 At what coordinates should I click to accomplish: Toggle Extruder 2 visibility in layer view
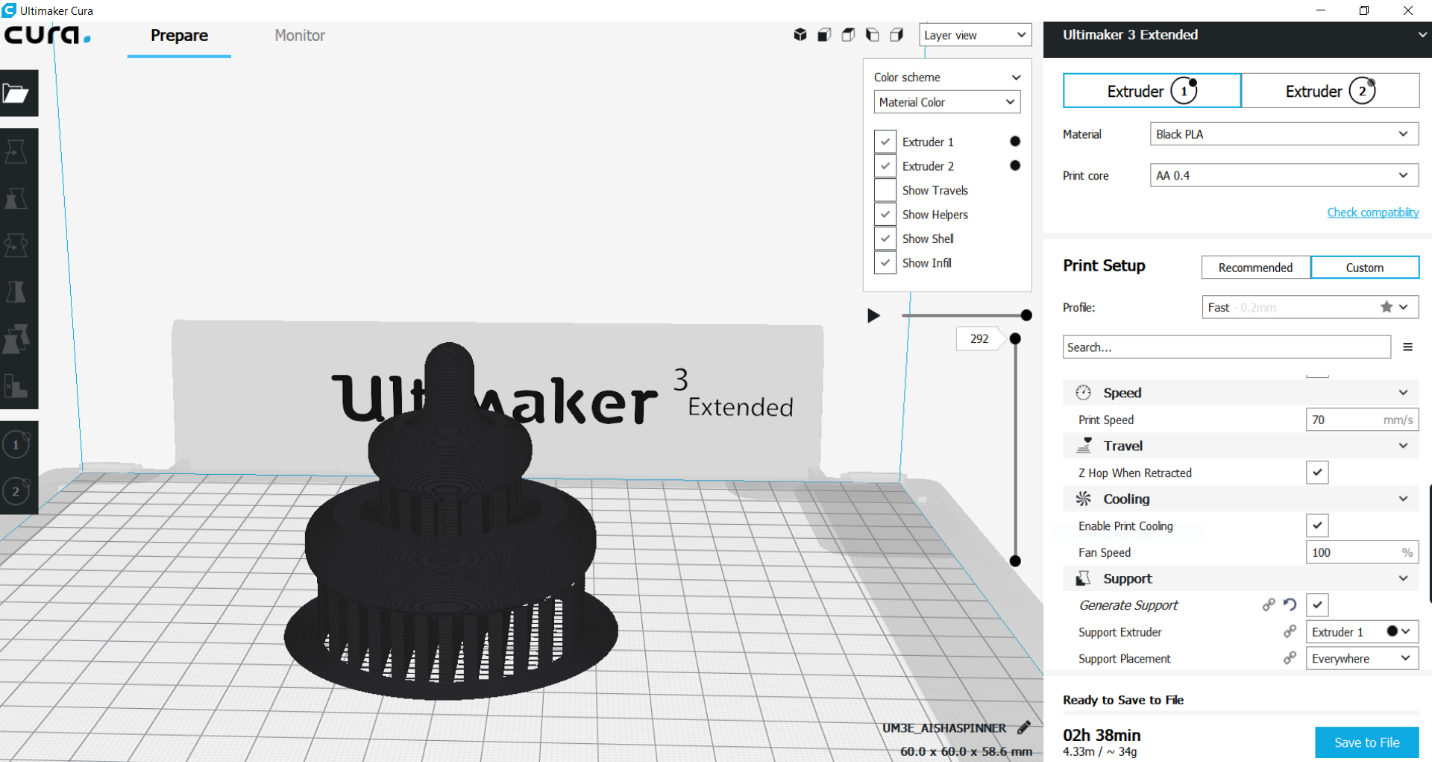[885, 166]
